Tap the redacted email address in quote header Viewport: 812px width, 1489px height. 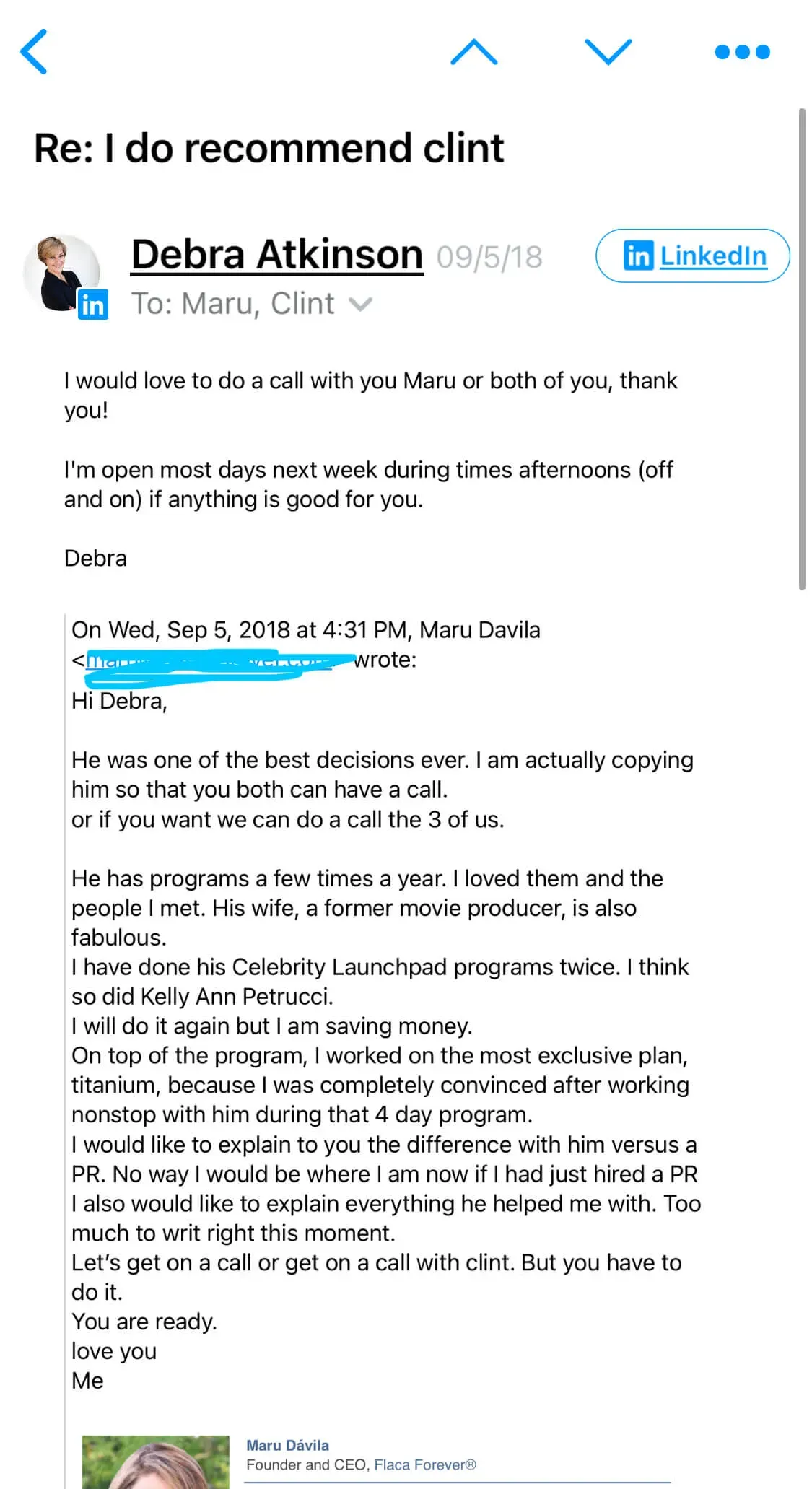click(x=209, y=662)
